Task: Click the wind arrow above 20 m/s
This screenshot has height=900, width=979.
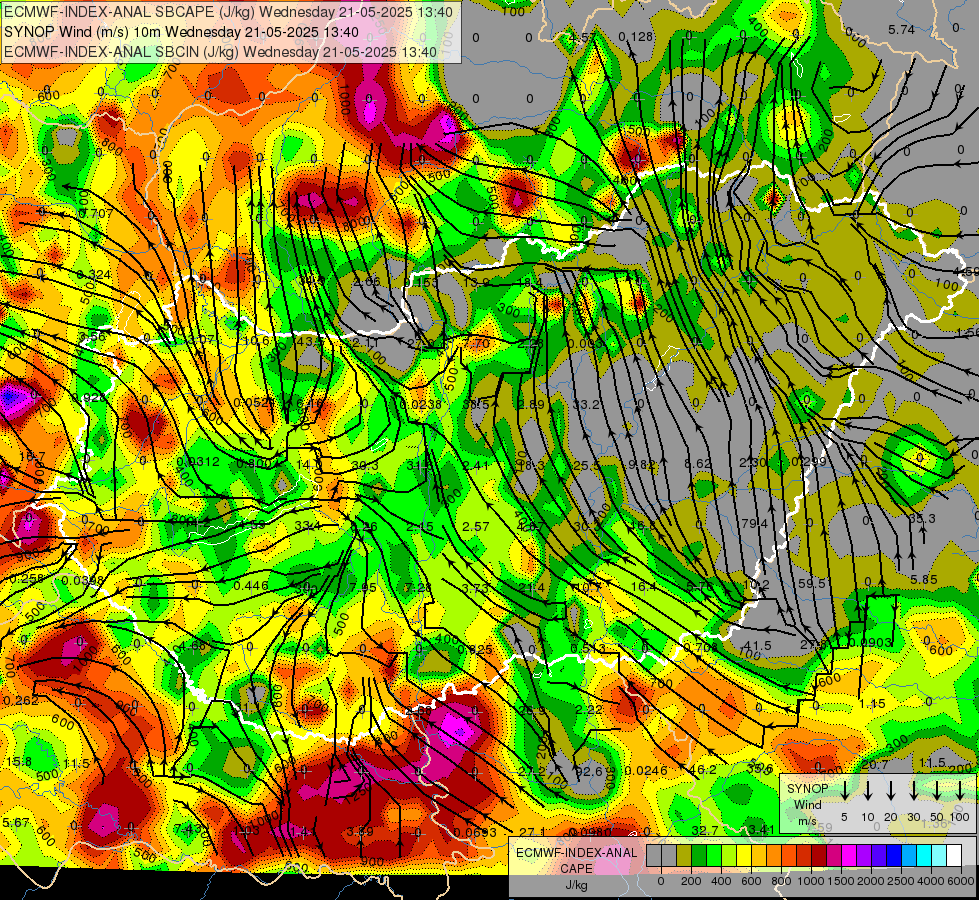Action: point(890,791)
